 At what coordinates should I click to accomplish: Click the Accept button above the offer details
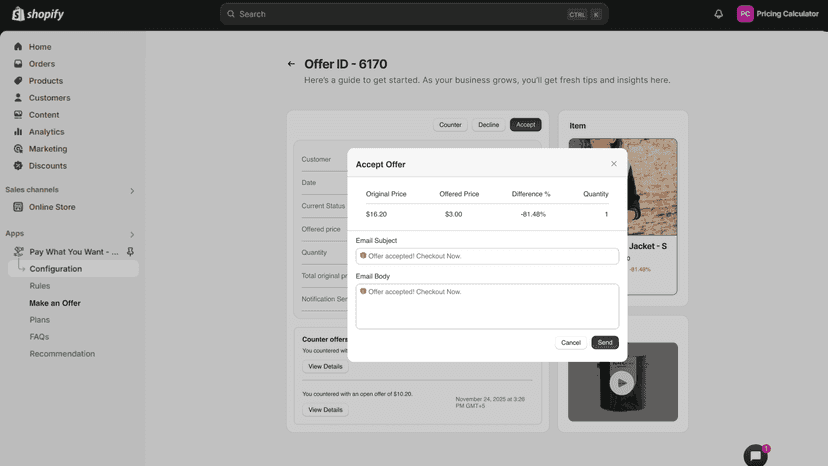click(x=525, y=125)
